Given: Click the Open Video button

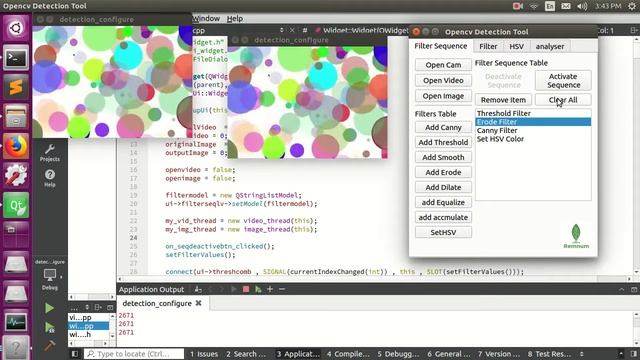Looking at the screenshot, I should (x=443, y=80).
